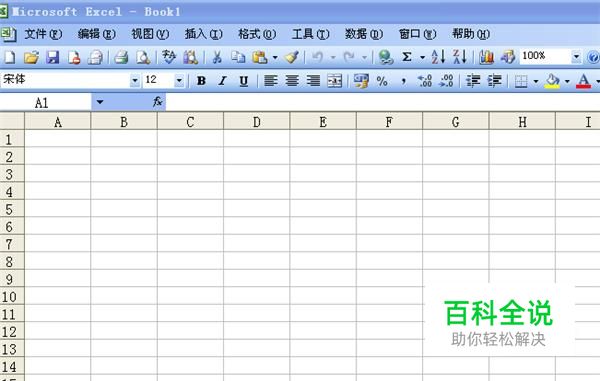The height and width of the screenshot is (381, 600).
Task: Expand the font size dropdown
Action: pos(179,81)
